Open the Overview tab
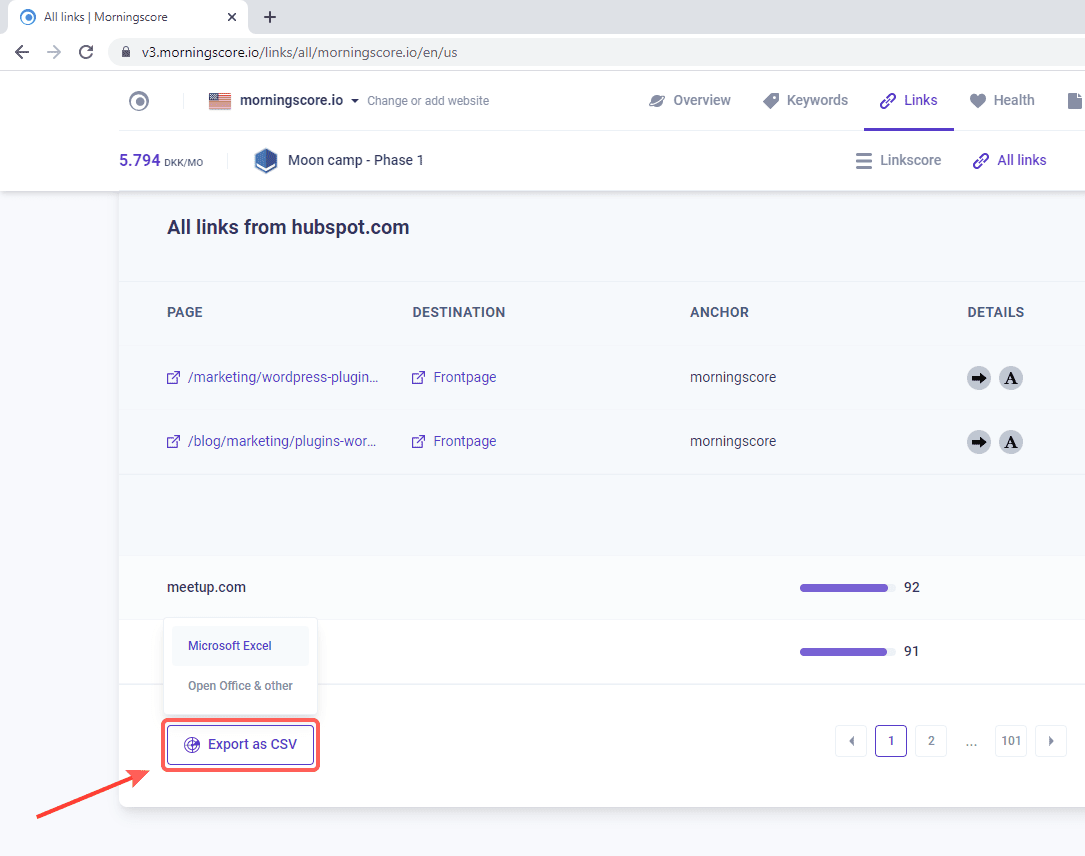The height and width of the screenshot is (856, 1085). [689, 100]
